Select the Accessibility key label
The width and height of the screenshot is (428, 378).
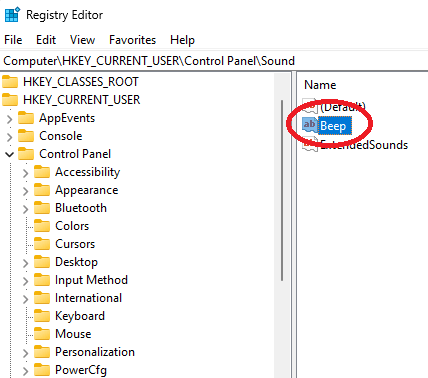88,172
